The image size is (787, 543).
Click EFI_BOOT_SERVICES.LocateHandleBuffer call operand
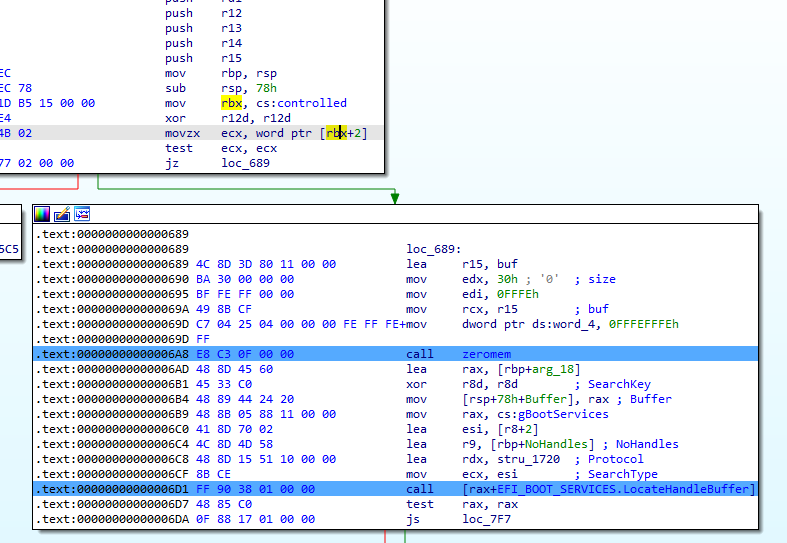[612, 489]
